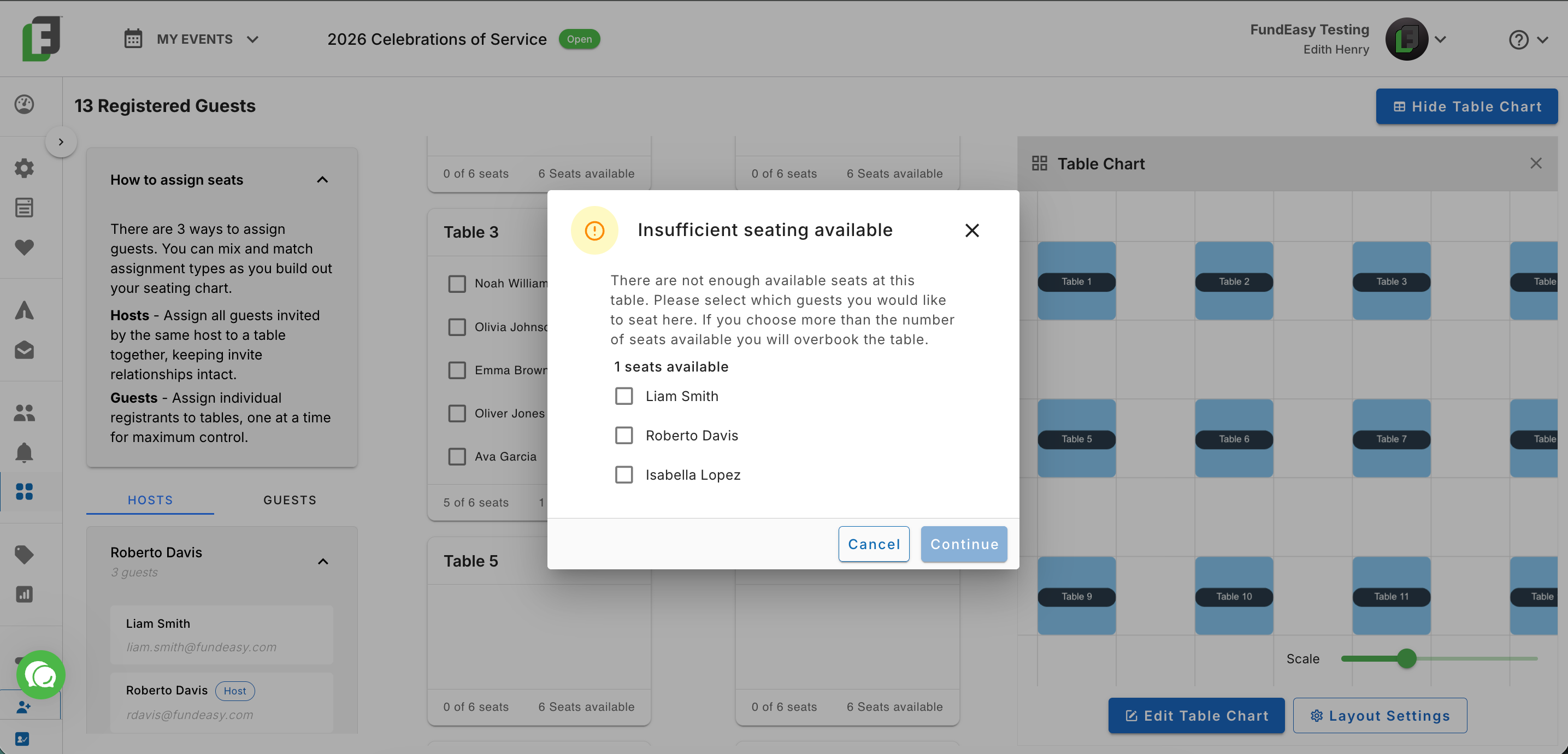This screenshot has height=754, width=1568.
Task: Open the MY EVENTS dropdown
Action: [192, 39]
